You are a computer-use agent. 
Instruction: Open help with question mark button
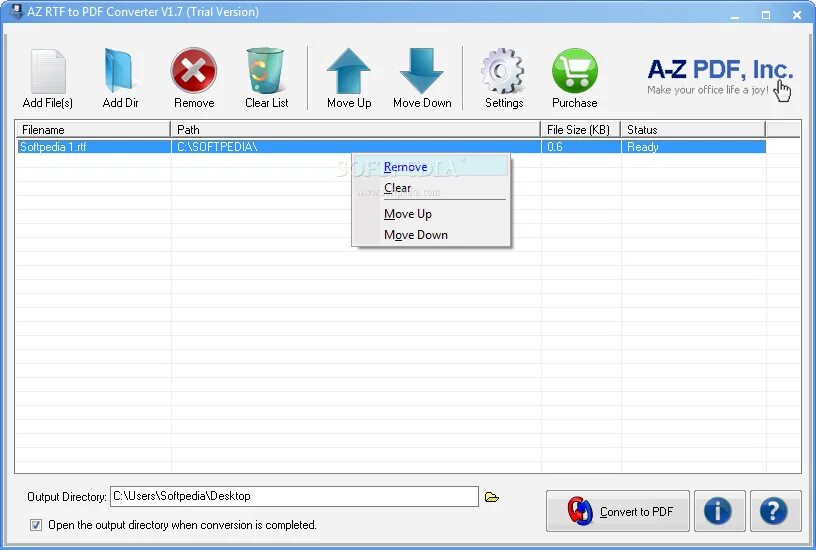point(775,511)
